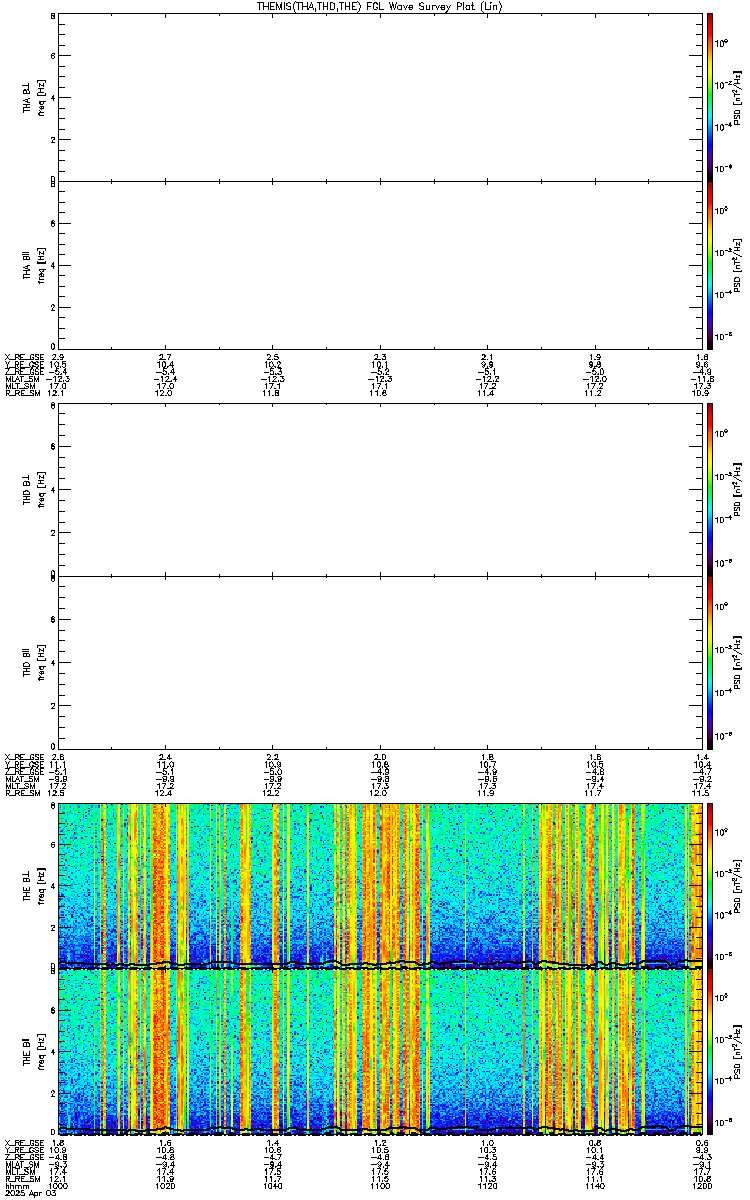This screenshot has height=1200, width=750.
Task: Click the 'THA B∥ freq [Hz]' y-axis label
Action: point(33,265)
